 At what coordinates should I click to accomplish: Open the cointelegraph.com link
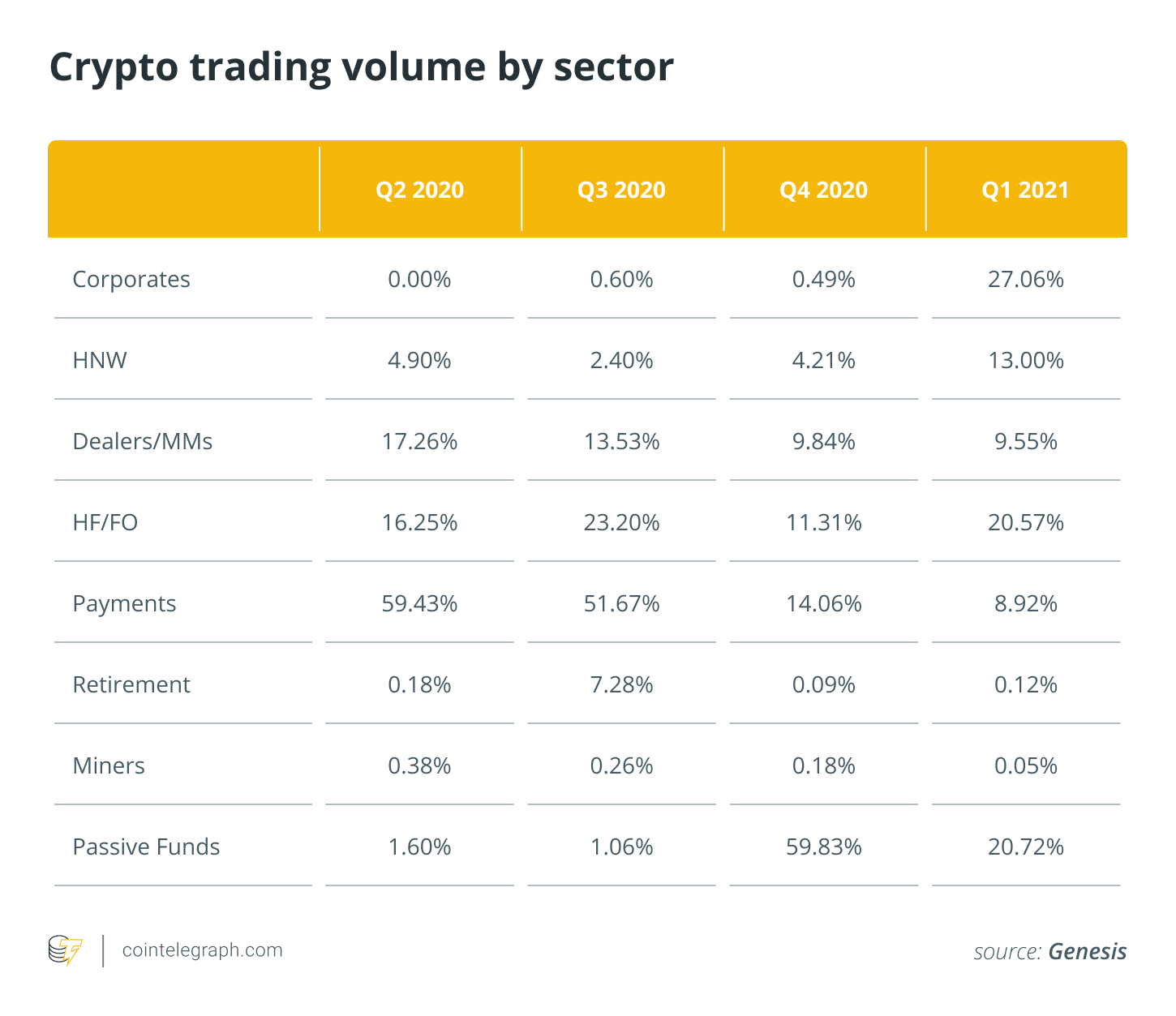click(202, 950)
